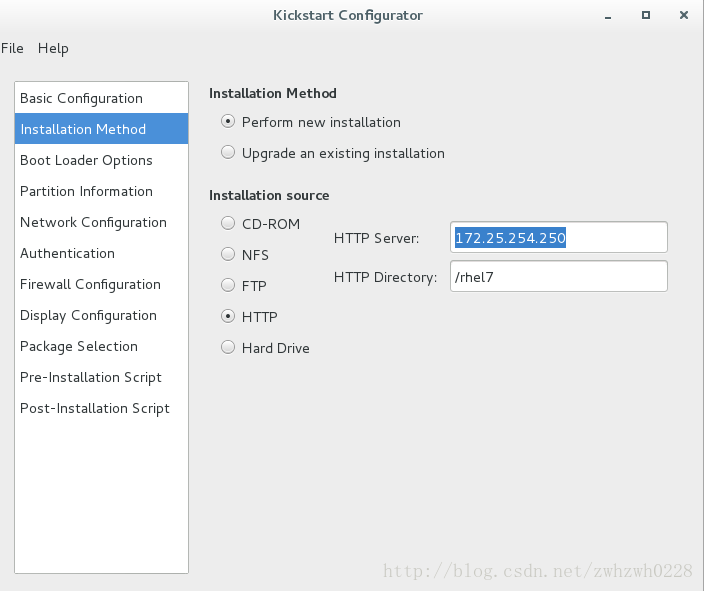Pick FTP as installation source

coord(228,285)
